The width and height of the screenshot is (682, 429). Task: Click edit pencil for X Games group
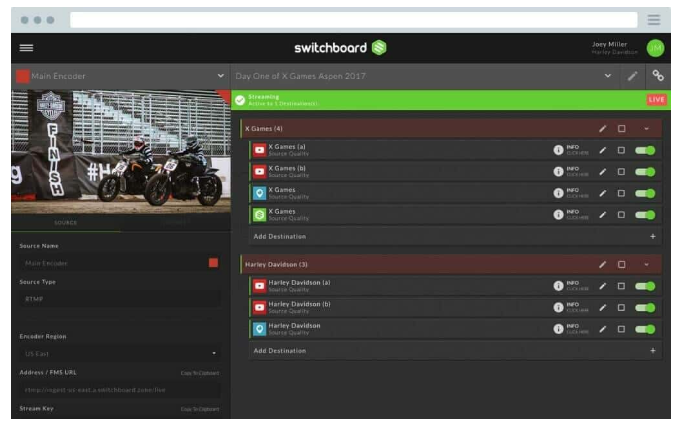pos(602,128)
